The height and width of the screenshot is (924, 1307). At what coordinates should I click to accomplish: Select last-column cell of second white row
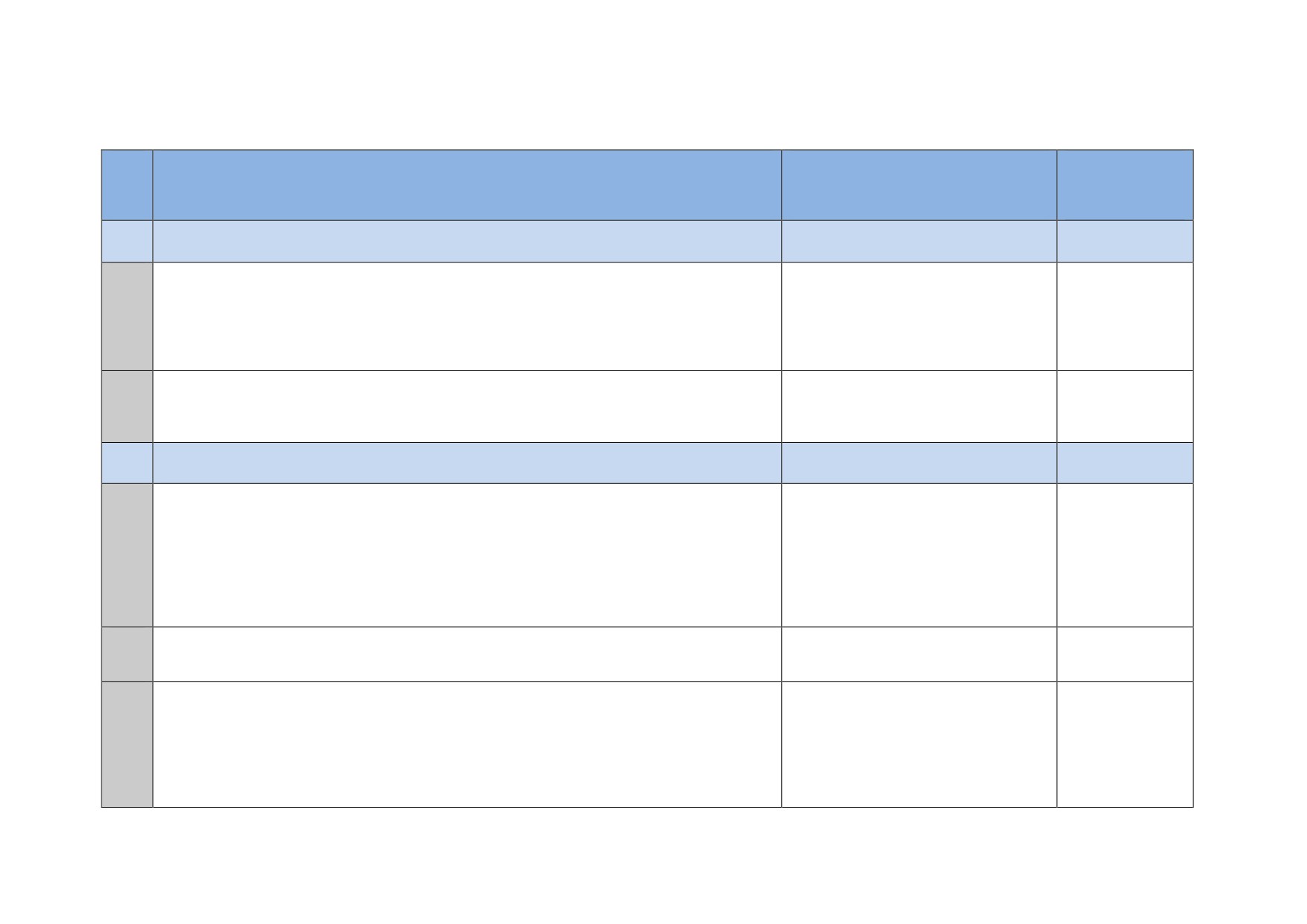(x=1125, y=406)
